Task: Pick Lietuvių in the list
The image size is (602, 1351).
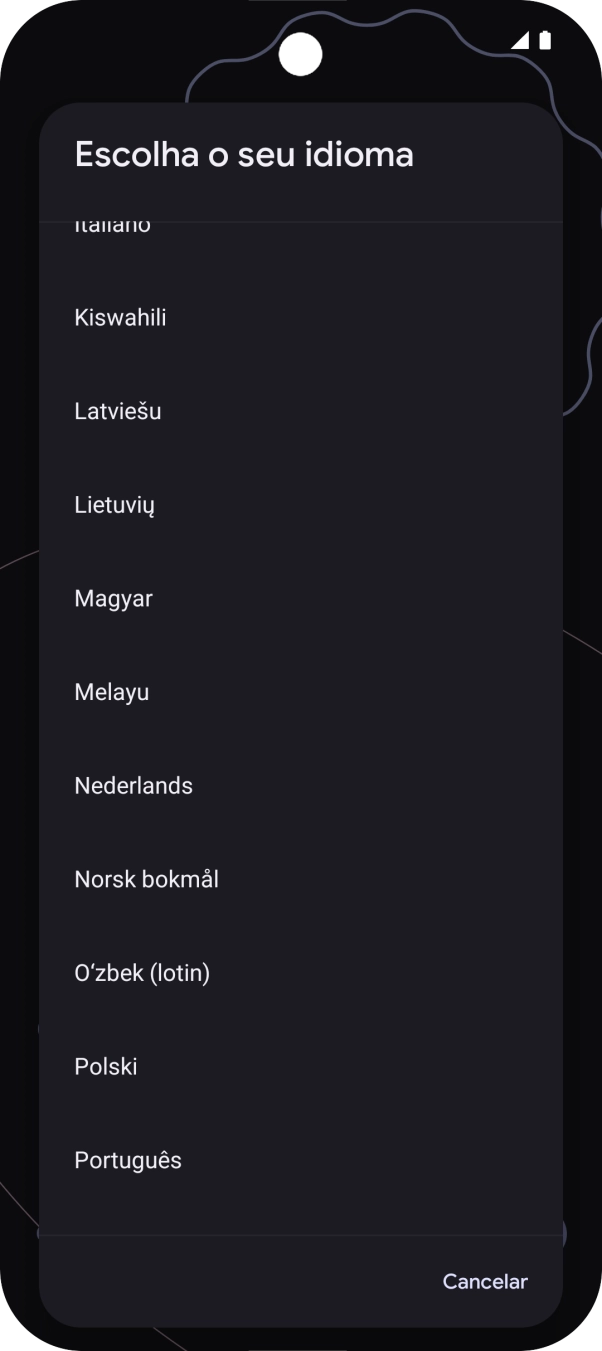Action: (x=300, y=505)
